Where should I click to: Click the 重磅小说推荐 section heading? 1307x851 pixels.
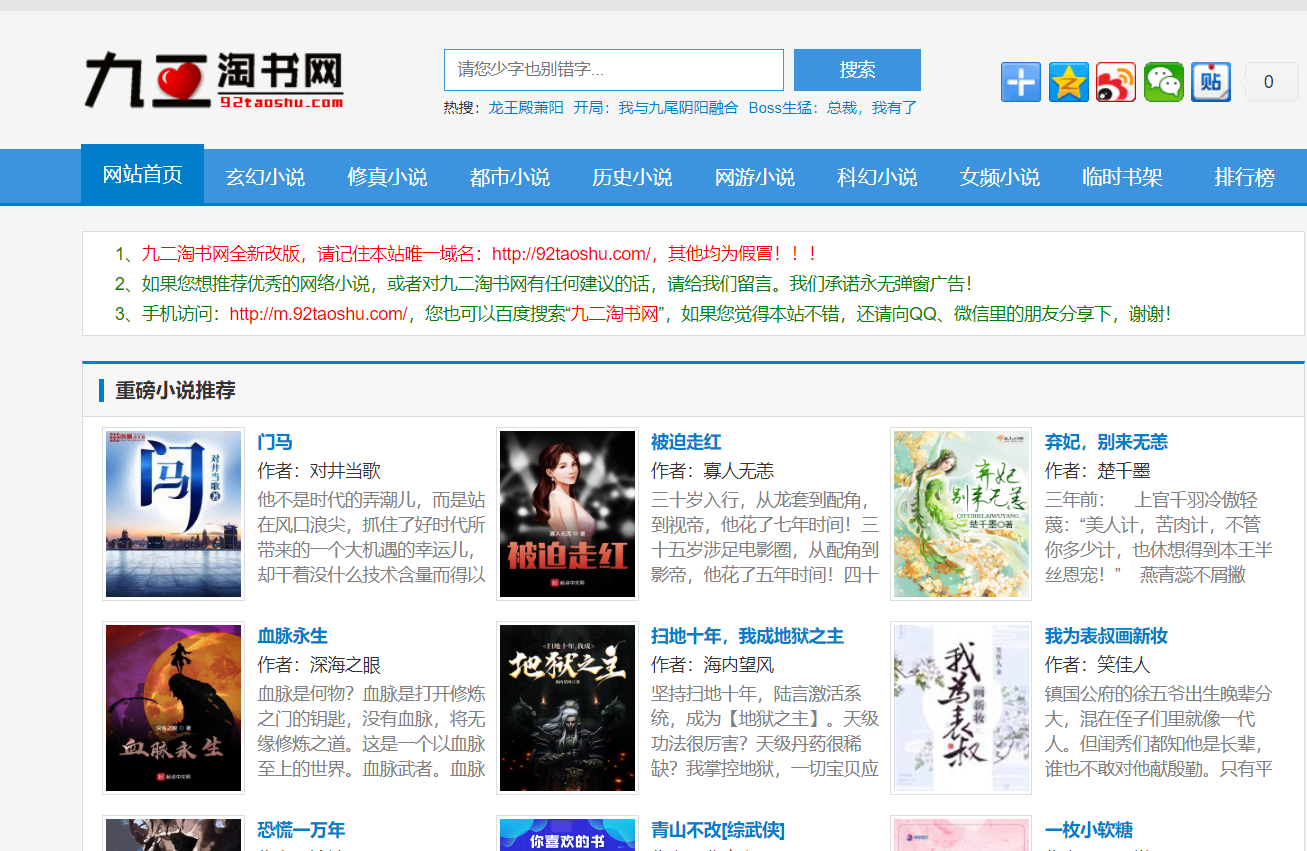(x=175, y=391)
